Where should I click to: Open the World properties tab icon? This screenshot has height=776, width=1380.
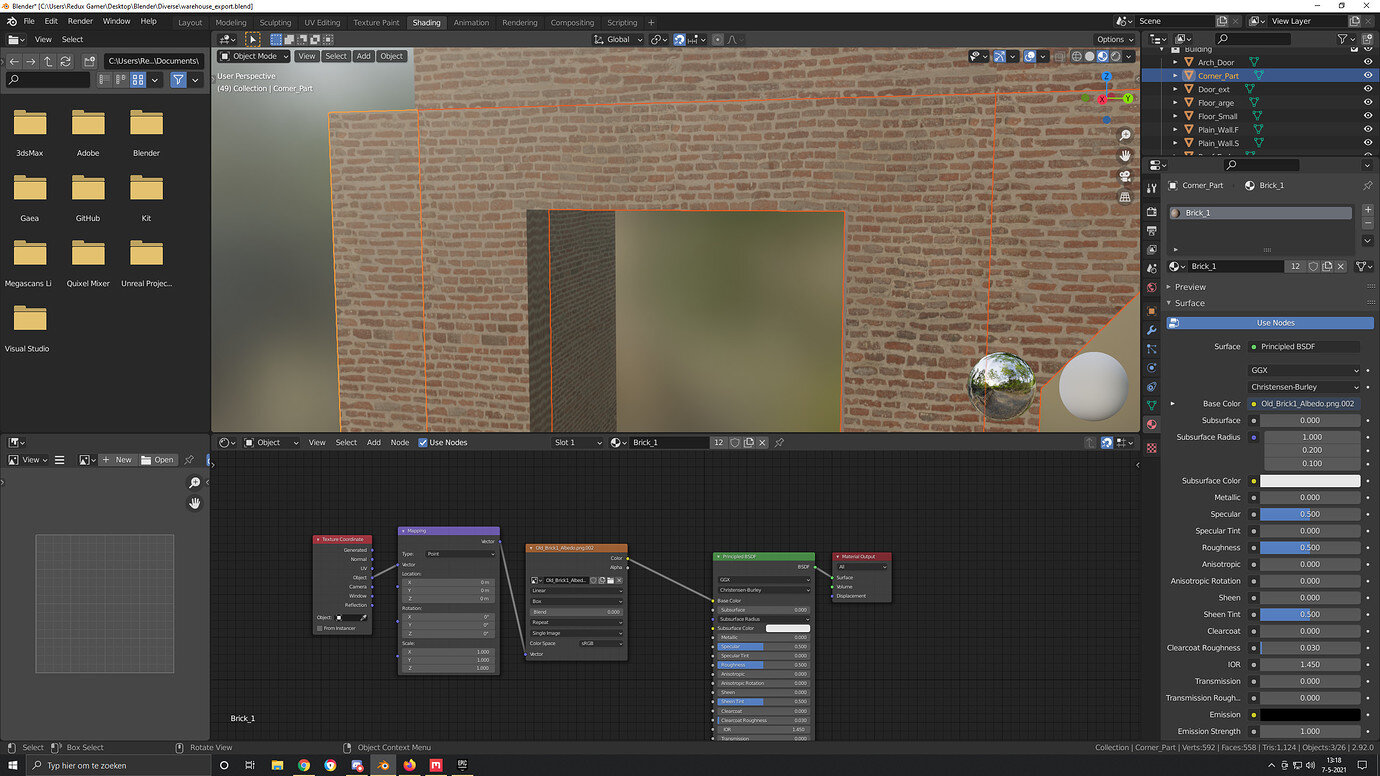pos(1152,287)
